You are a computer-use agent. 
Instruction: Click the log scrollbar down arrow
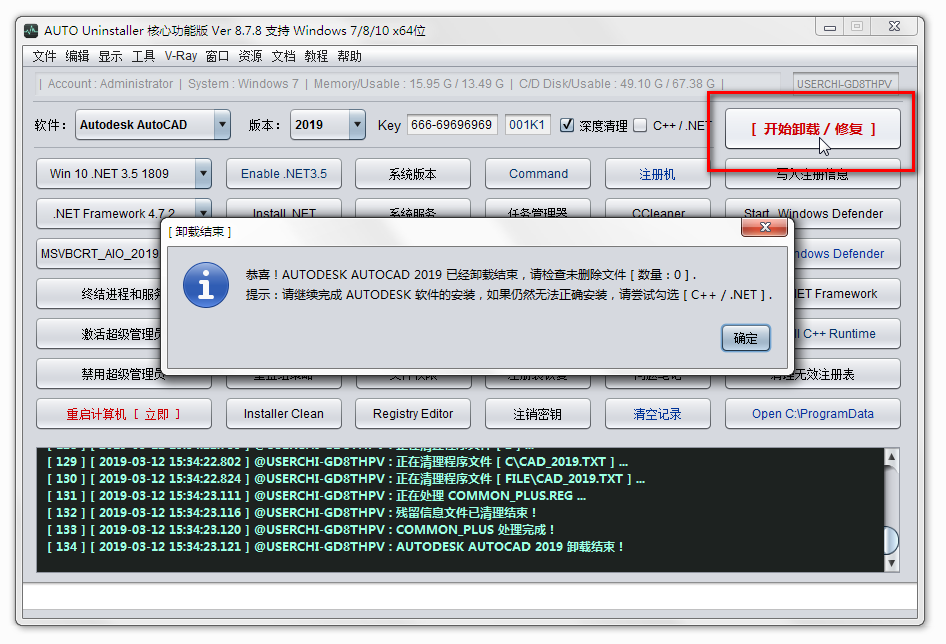[x=891, y=563]
